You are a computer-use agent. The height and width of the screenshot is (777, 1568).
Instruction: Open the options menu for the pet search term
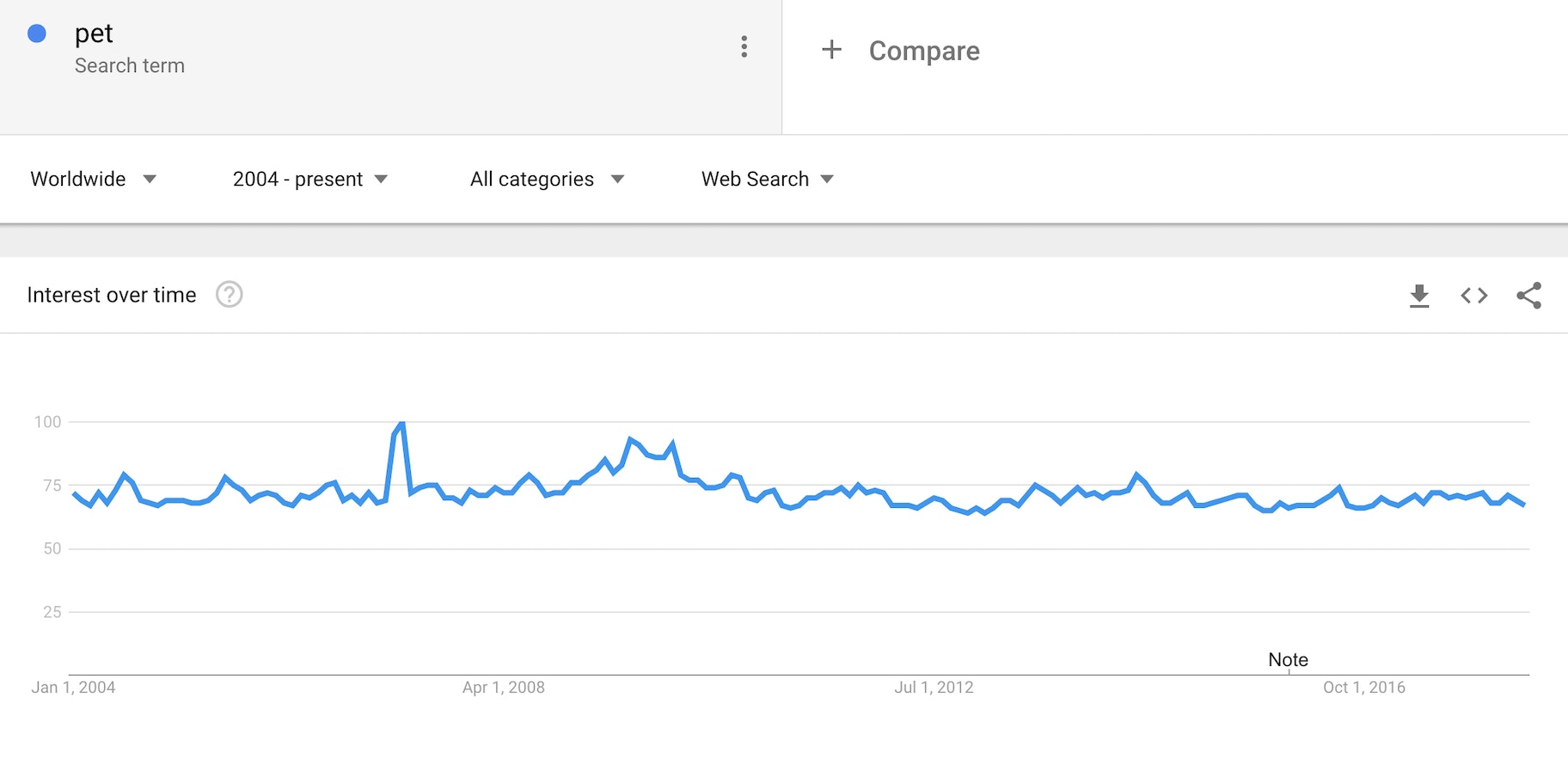click(x=743, y=47)
